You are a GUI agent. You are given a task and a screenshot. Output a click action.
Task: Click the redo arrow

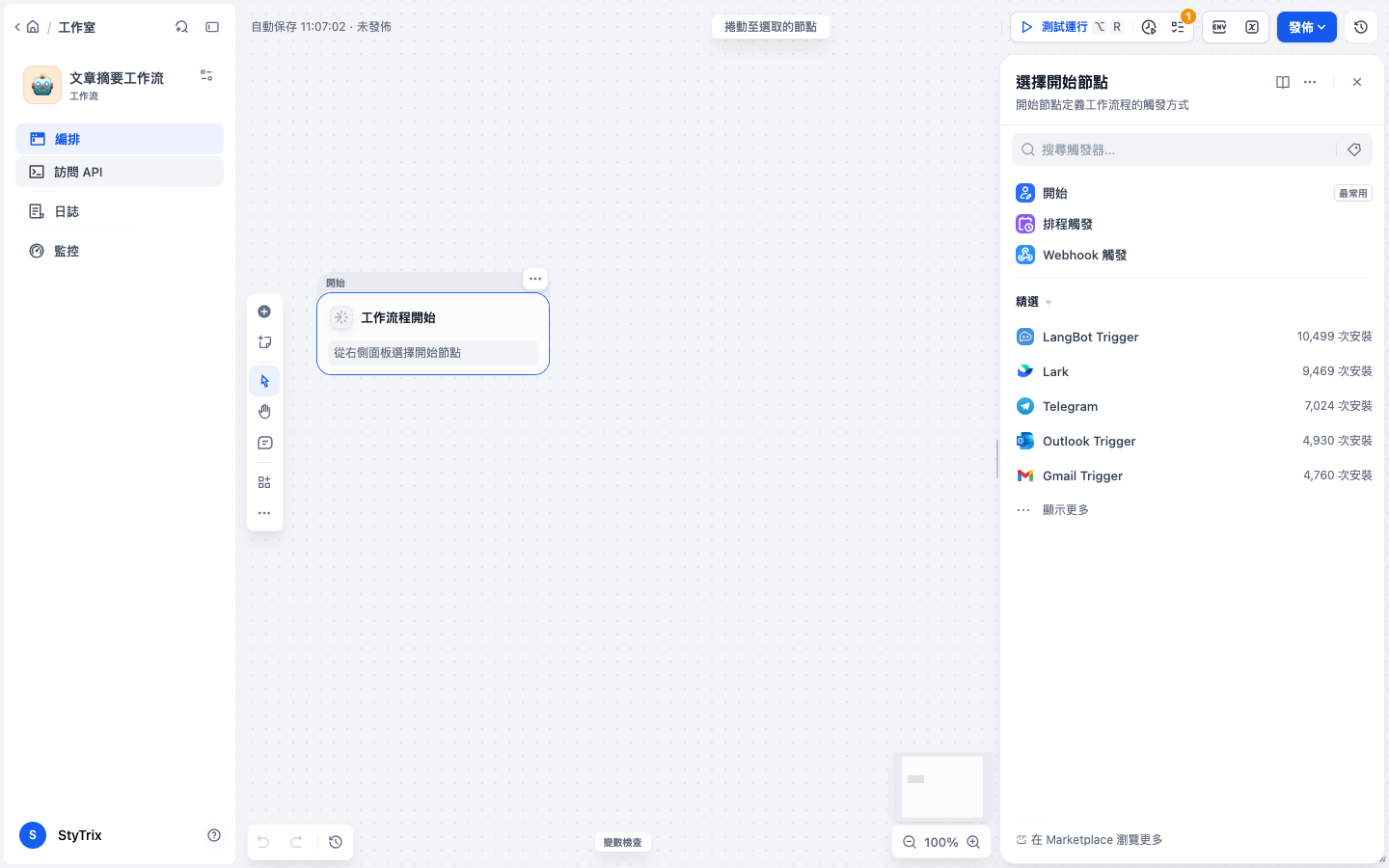(x=296, y=842)
